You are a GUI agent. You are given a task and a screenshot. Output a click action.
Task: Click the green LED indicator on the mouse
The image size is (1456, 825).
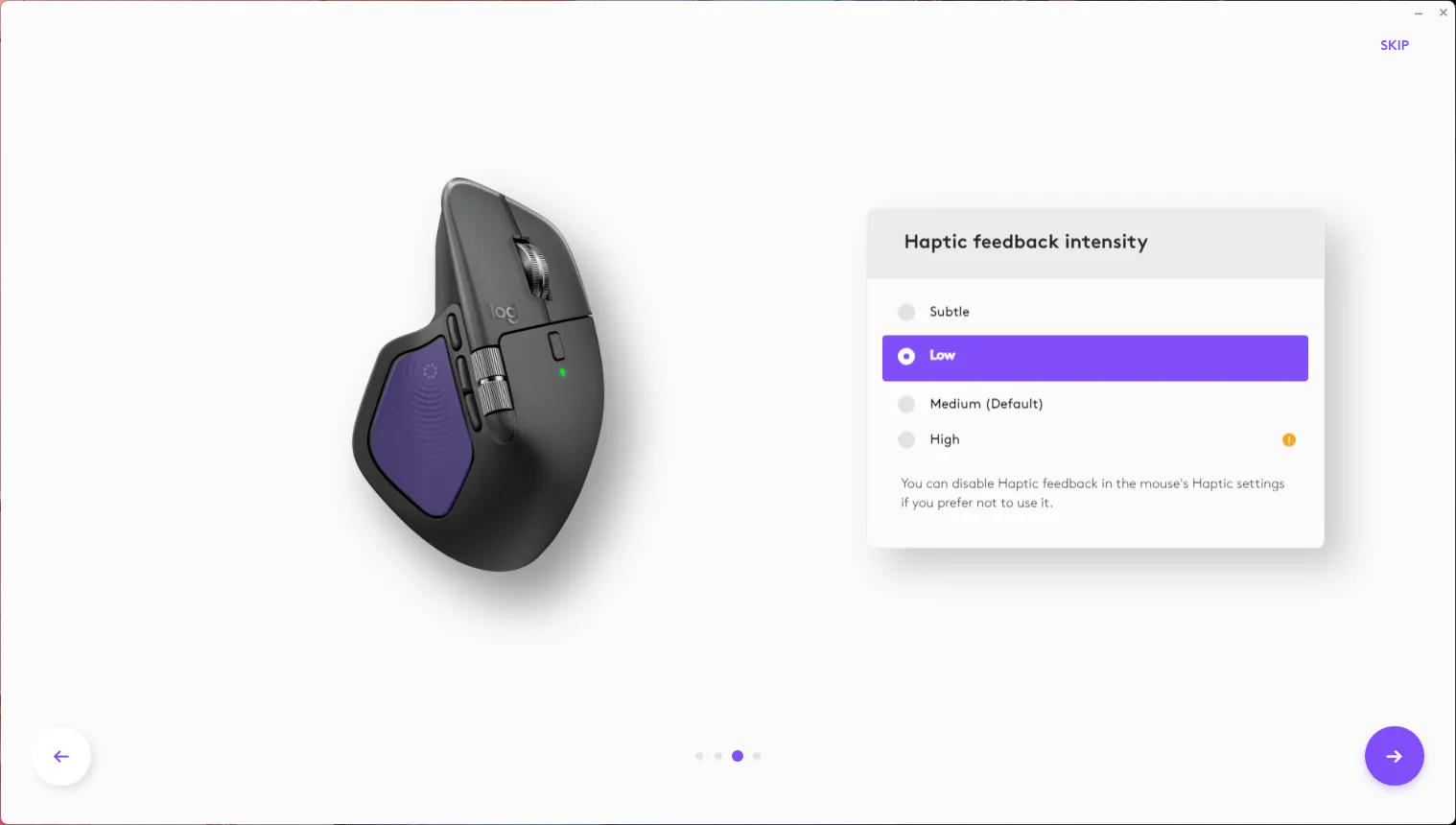(x=562, y=372)
